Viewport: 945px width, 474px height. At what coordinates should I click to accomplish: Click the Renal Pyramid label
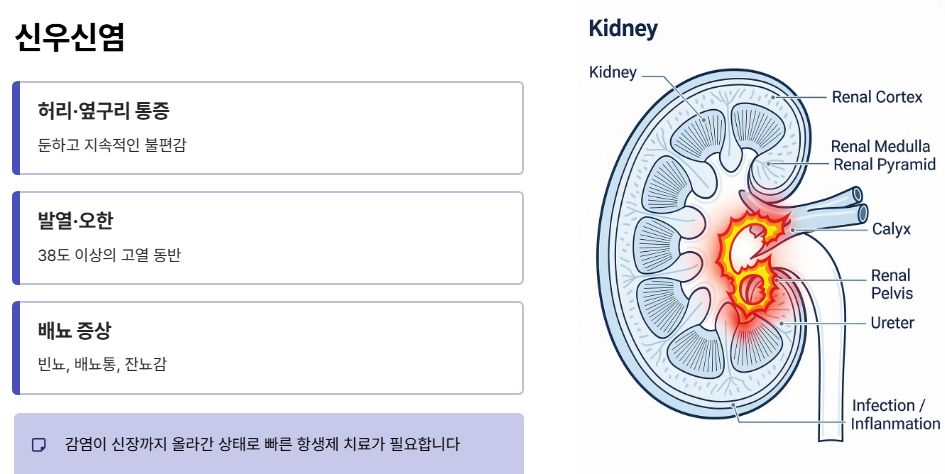[884, 164]
